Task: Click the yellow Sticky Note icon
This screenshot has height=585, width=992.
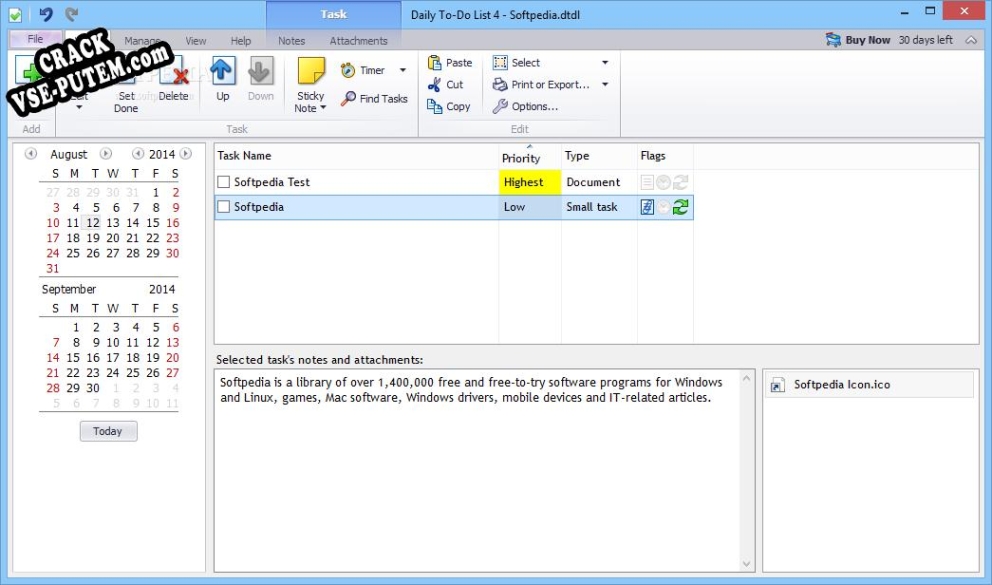Action: (x=311, y=71)
